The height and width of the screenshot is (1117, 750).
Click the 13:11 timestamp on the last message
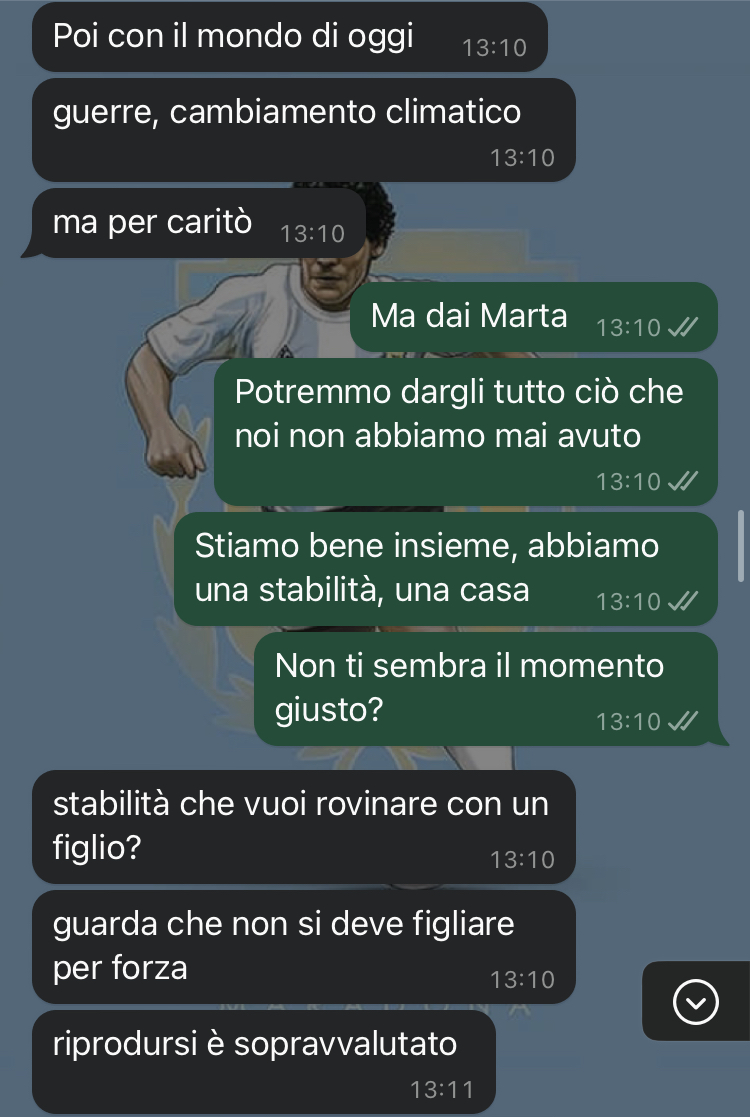point(442,1089)
